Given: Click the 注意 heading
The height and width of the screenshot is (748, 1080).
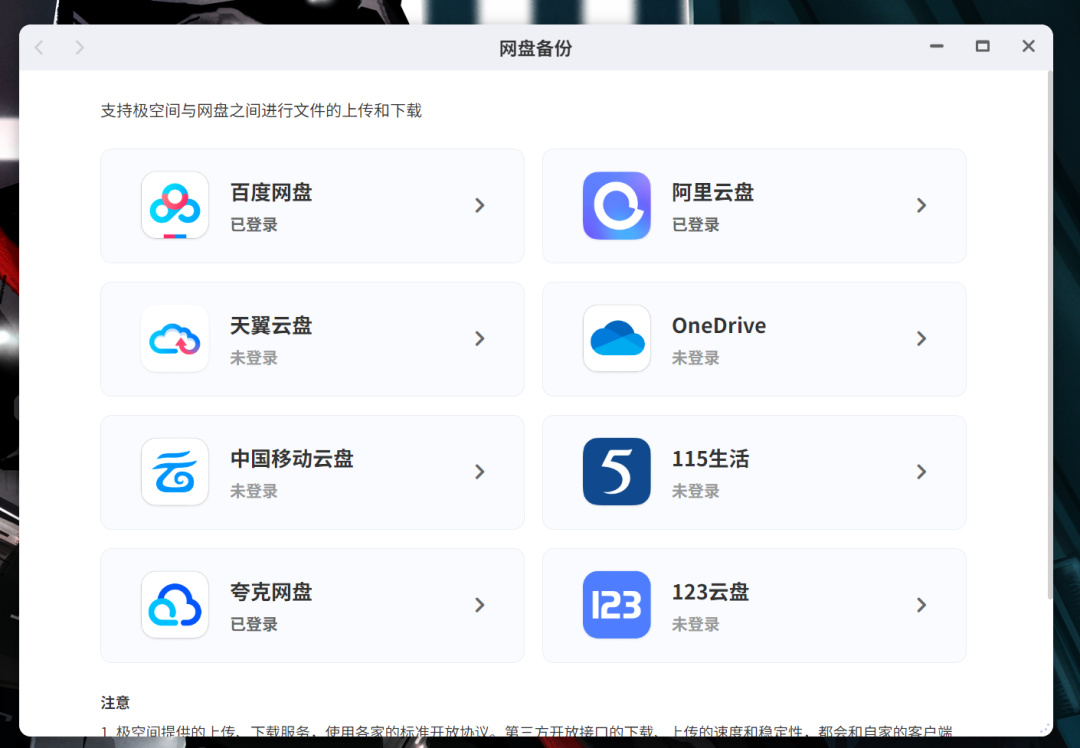Looking at the screenshot, I should pyautogui.click(x=115, y=703).
